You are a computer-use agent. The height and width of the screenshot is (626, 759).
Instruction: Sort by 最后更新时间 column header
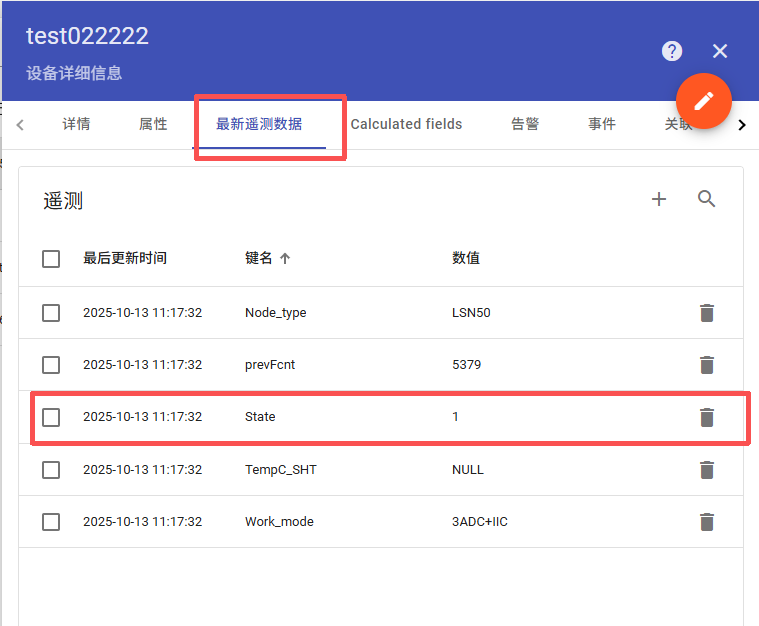[125, 258]
